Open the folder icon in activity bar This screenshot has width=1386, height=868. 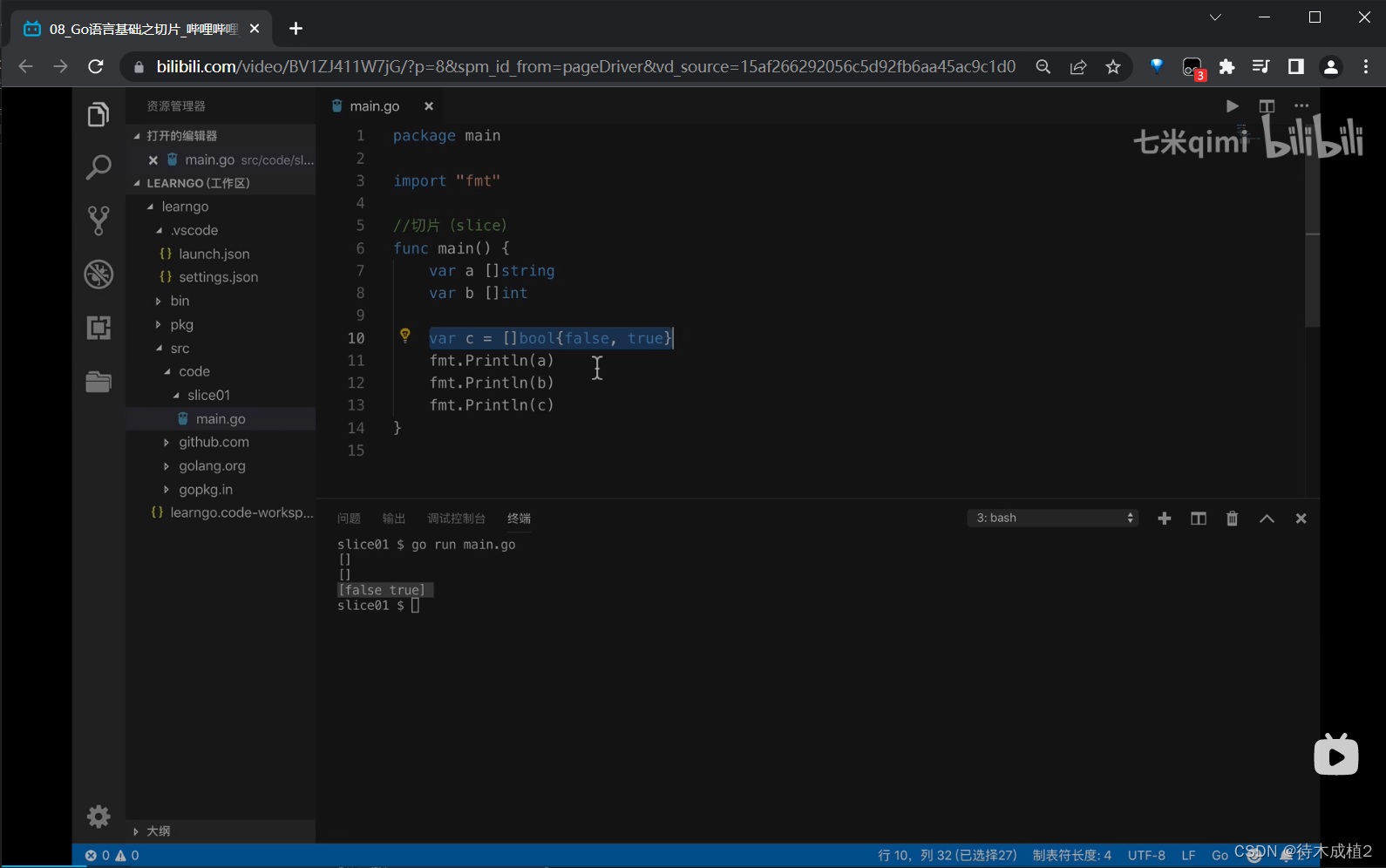(99, 382)
